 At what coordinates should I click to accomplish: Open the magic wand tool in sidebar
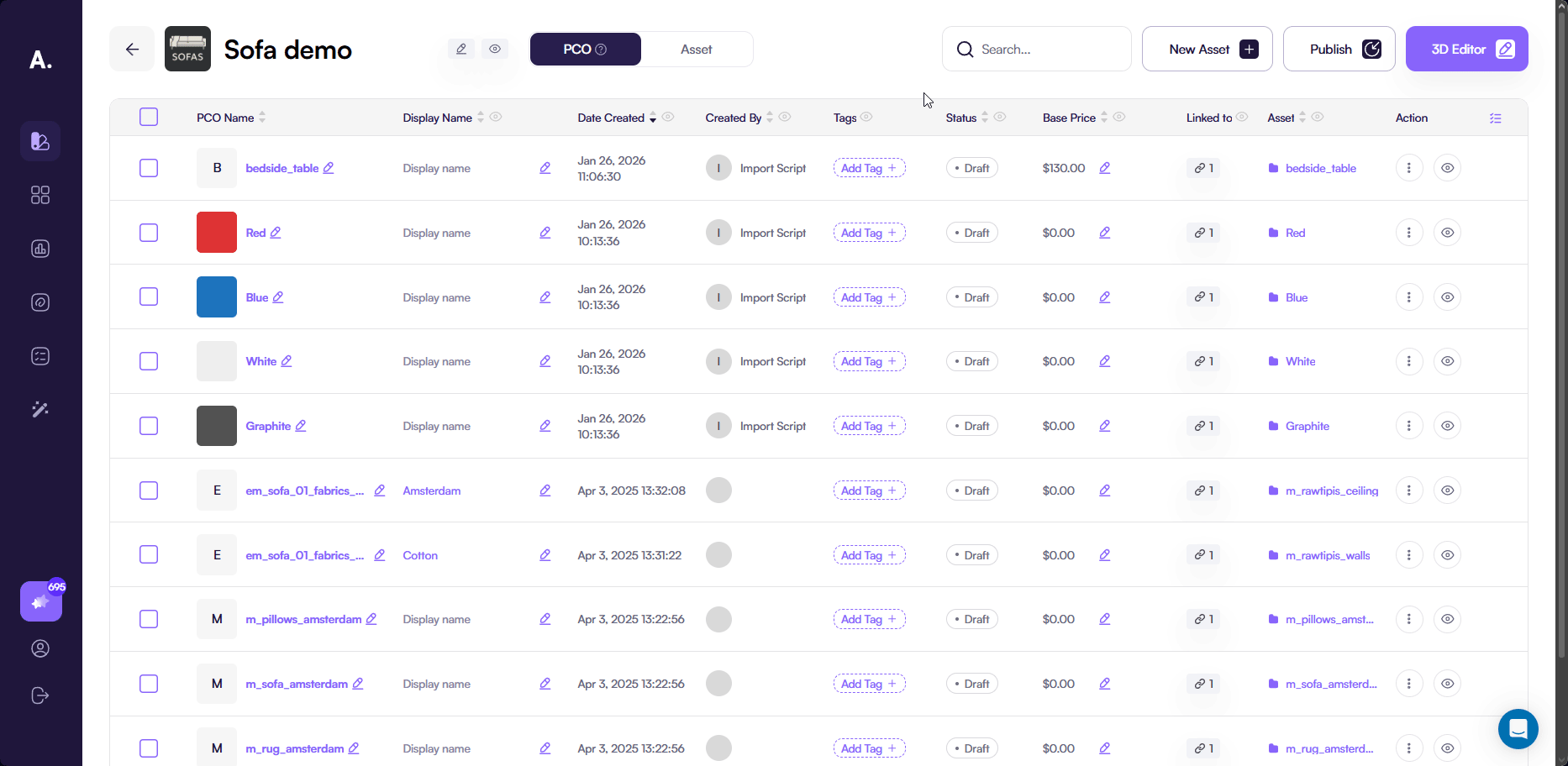coord(40,410)
